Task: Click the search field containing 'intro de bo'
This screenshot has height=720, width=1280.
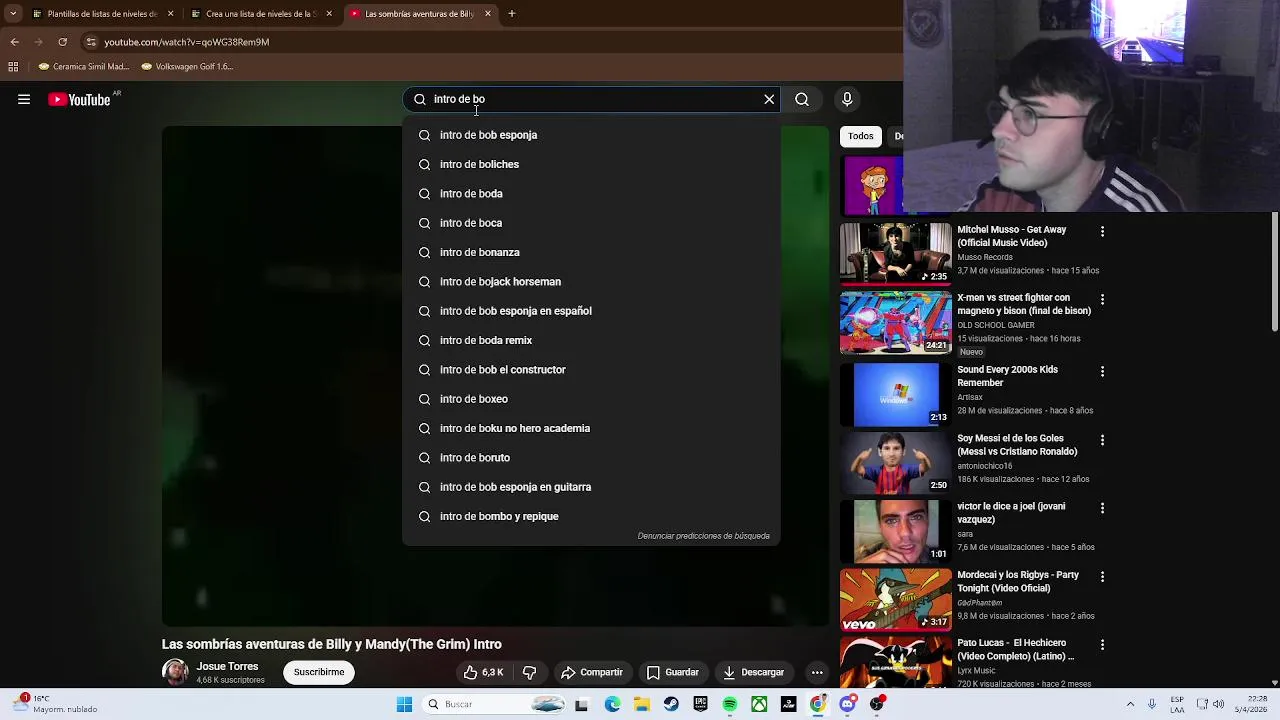Action: pyautogui.click(x=590, y=99)
